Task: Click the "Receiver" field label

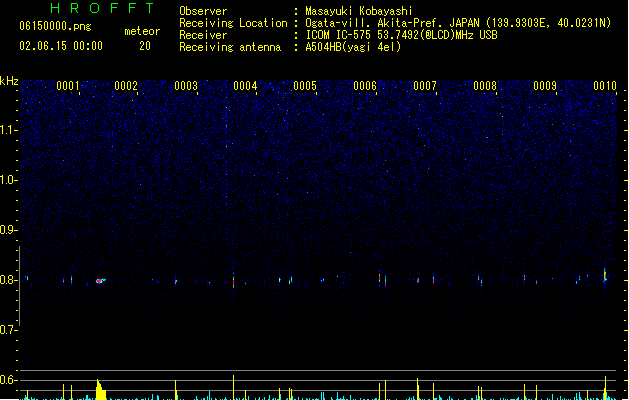Action: pos(203,35)
